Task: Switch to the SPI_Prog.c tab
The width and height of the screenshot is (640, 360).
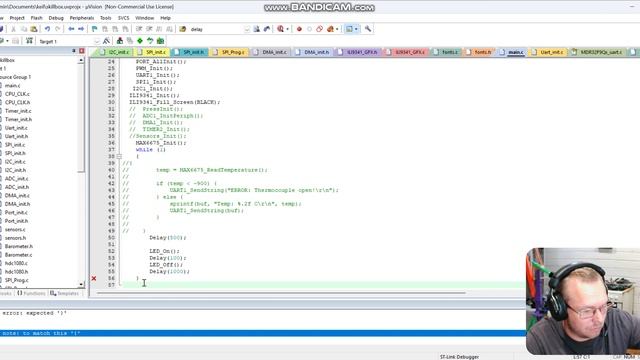Action: click(x=229, y=52)
